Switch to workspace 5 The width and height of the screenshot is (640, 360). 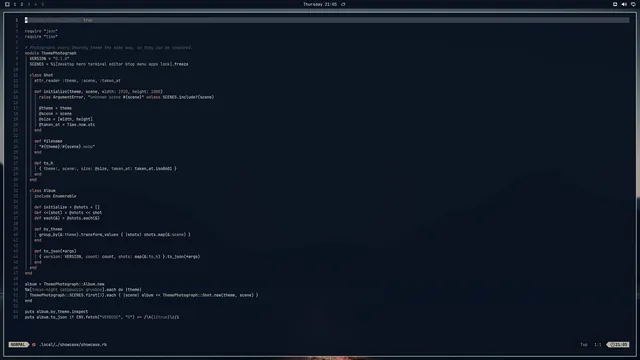42,4
